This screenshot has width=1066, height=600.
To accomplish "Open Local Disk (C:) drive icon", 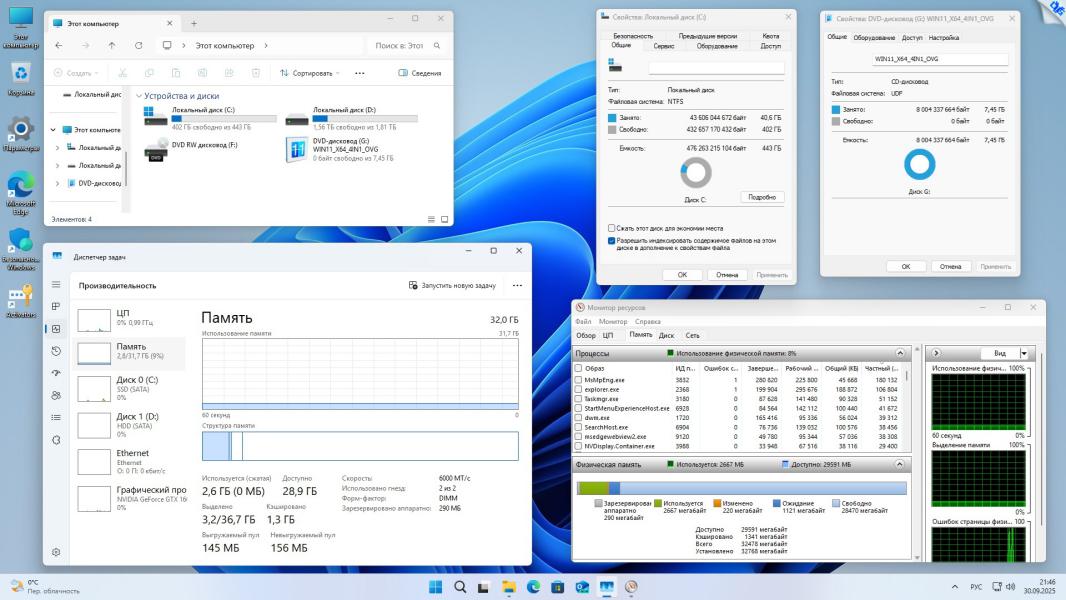I will (x=155, y=116).
